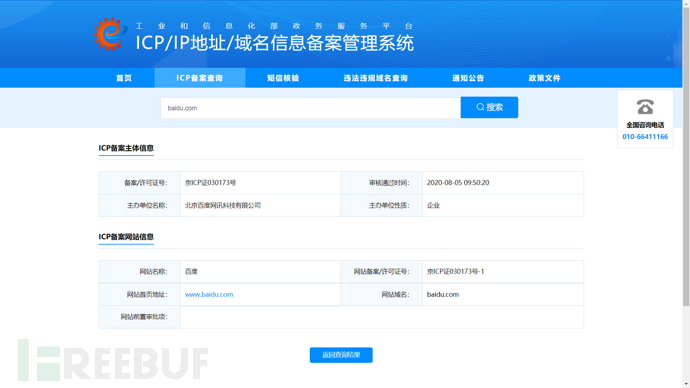Click the 网站备案/许可证号 label
This screenshot has width=690, height=388.
(382, 271)
